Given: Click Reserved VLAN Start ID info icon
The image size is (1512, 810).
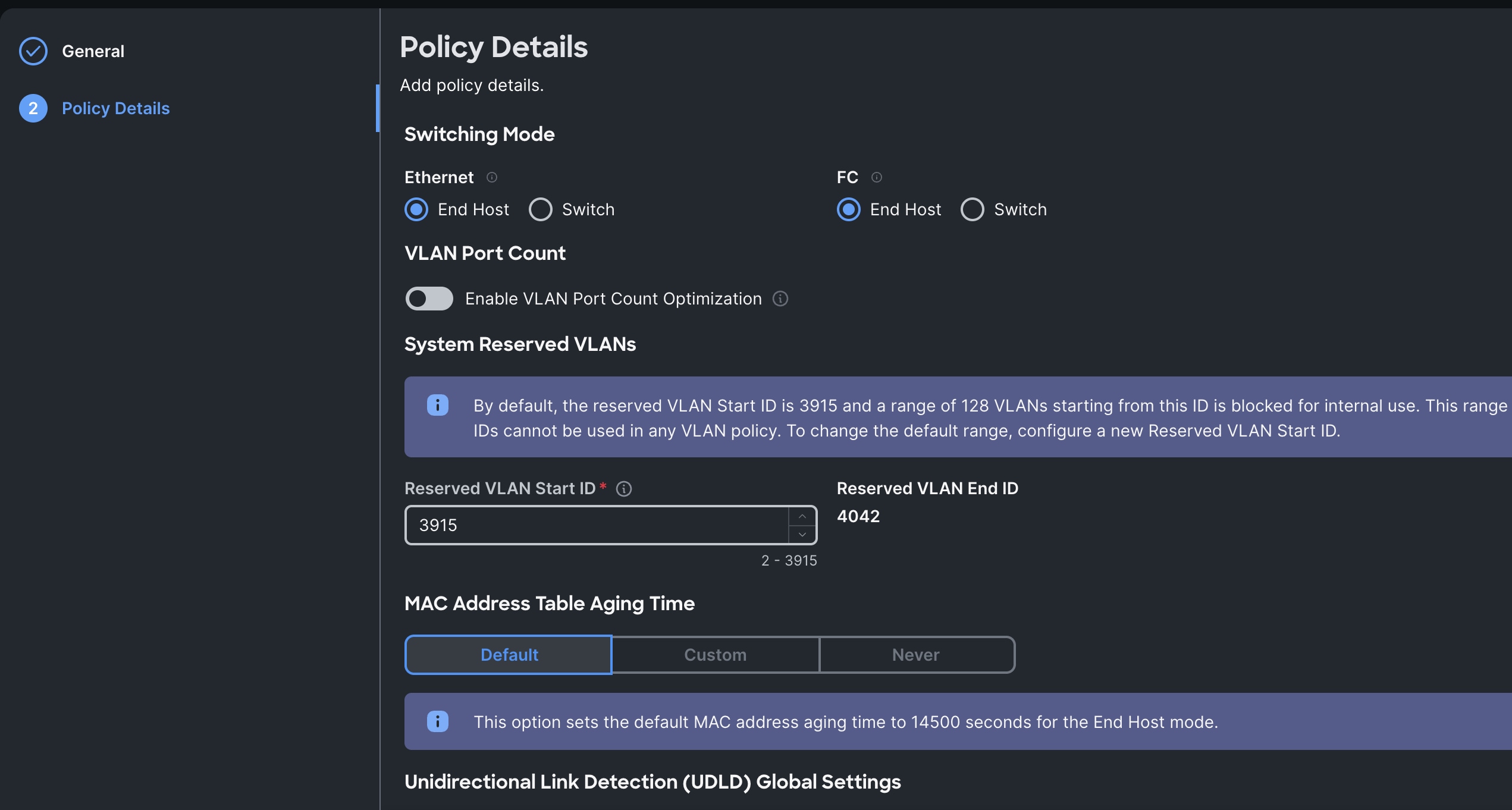Looking at the screenshot, I should point(623,489).
